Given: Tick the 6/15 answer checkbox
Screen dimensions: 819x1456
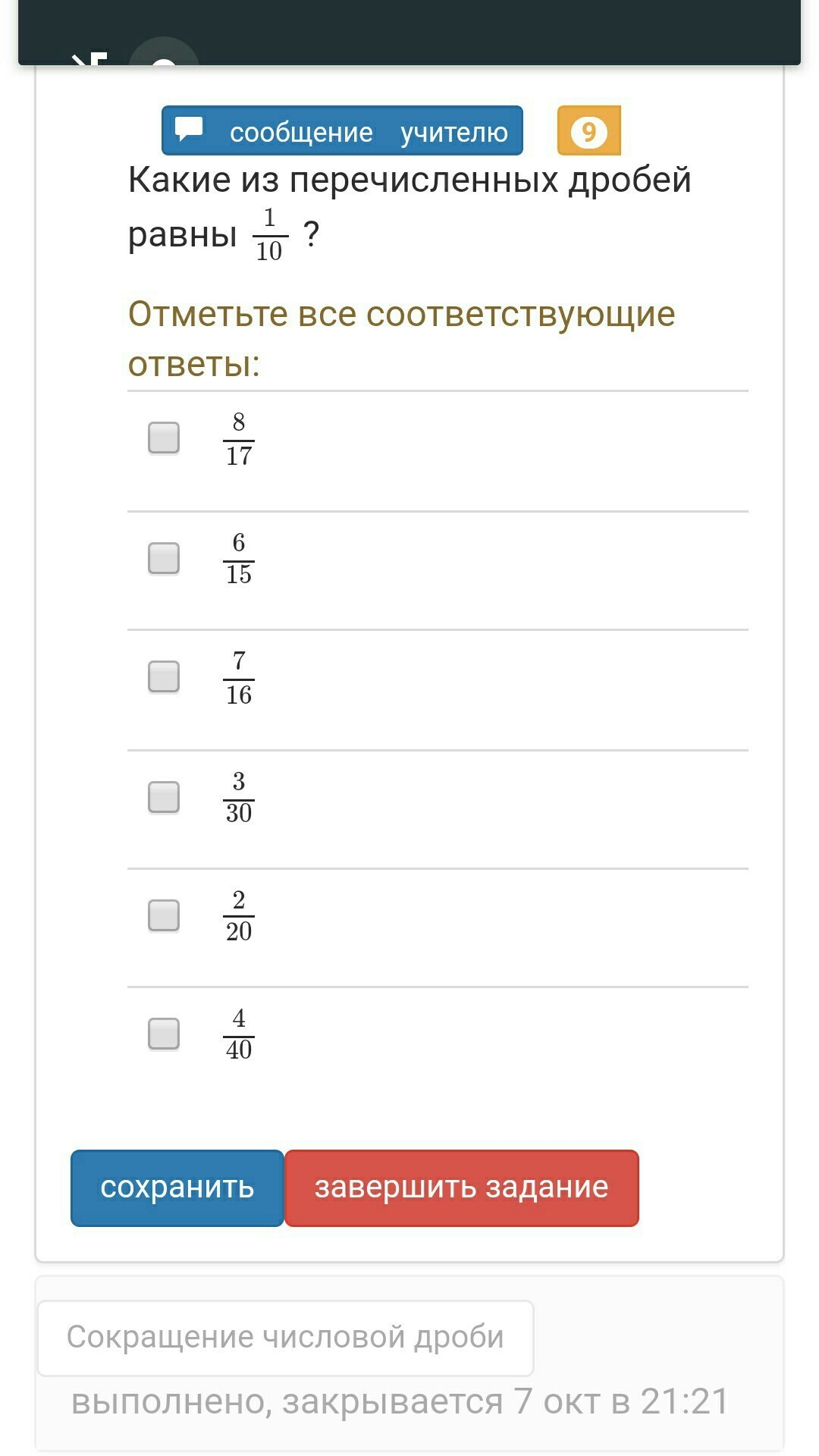Looking at the screenshot, I should click(164, 558).
